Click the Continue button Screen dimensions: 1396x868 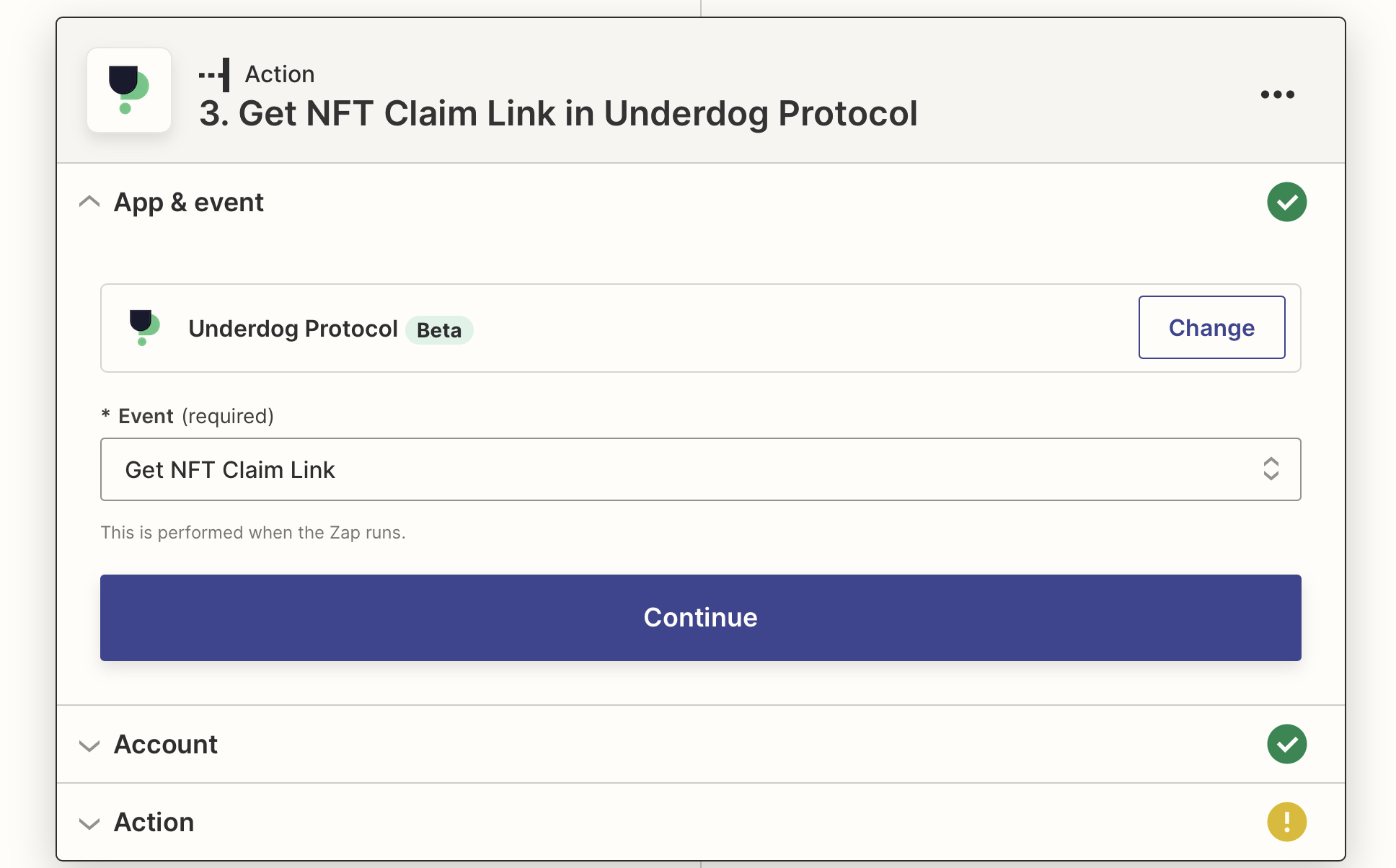pos(701,618)
